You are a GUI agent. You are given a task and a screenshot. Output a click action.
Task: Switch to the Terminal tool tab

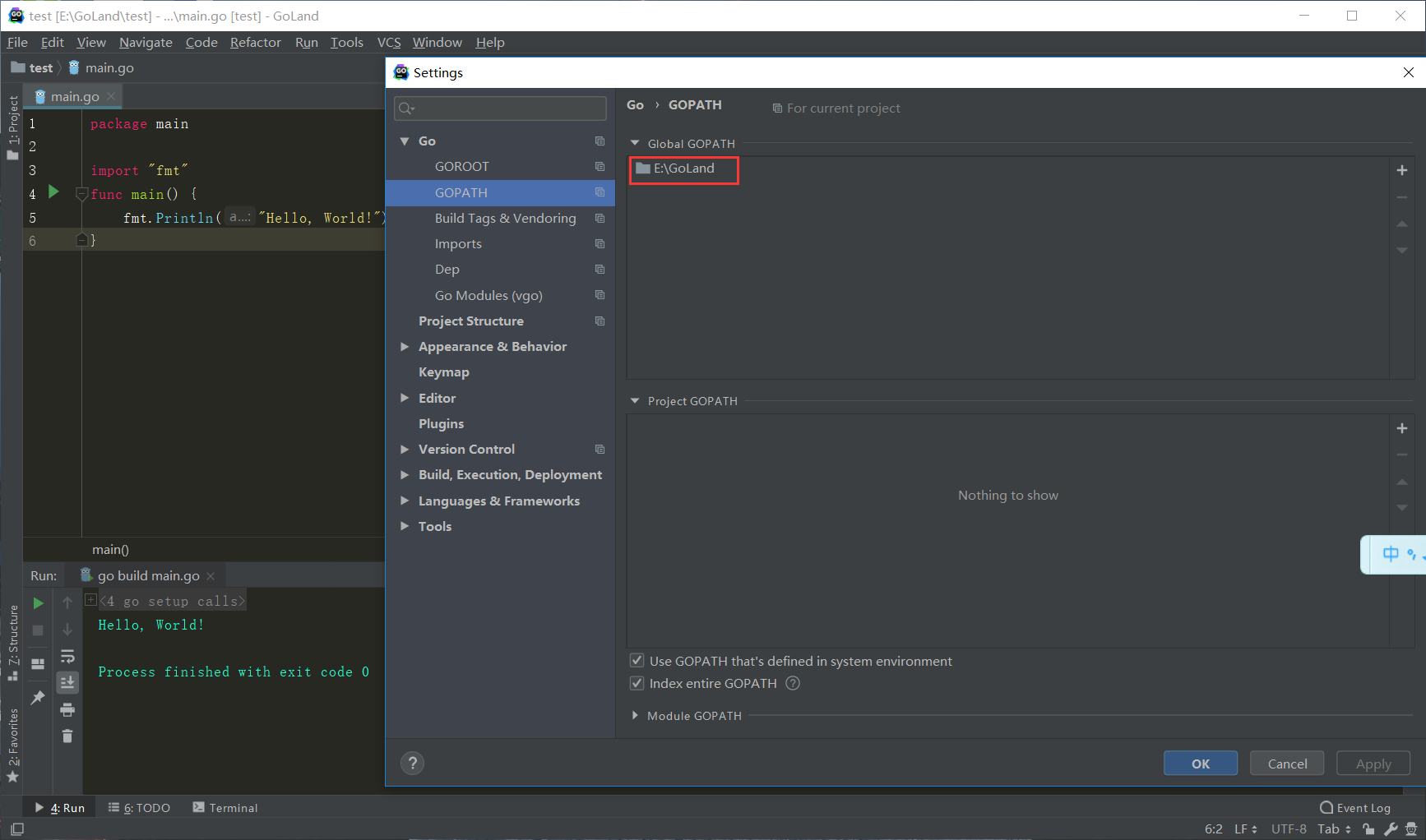[x=225, y=808]
